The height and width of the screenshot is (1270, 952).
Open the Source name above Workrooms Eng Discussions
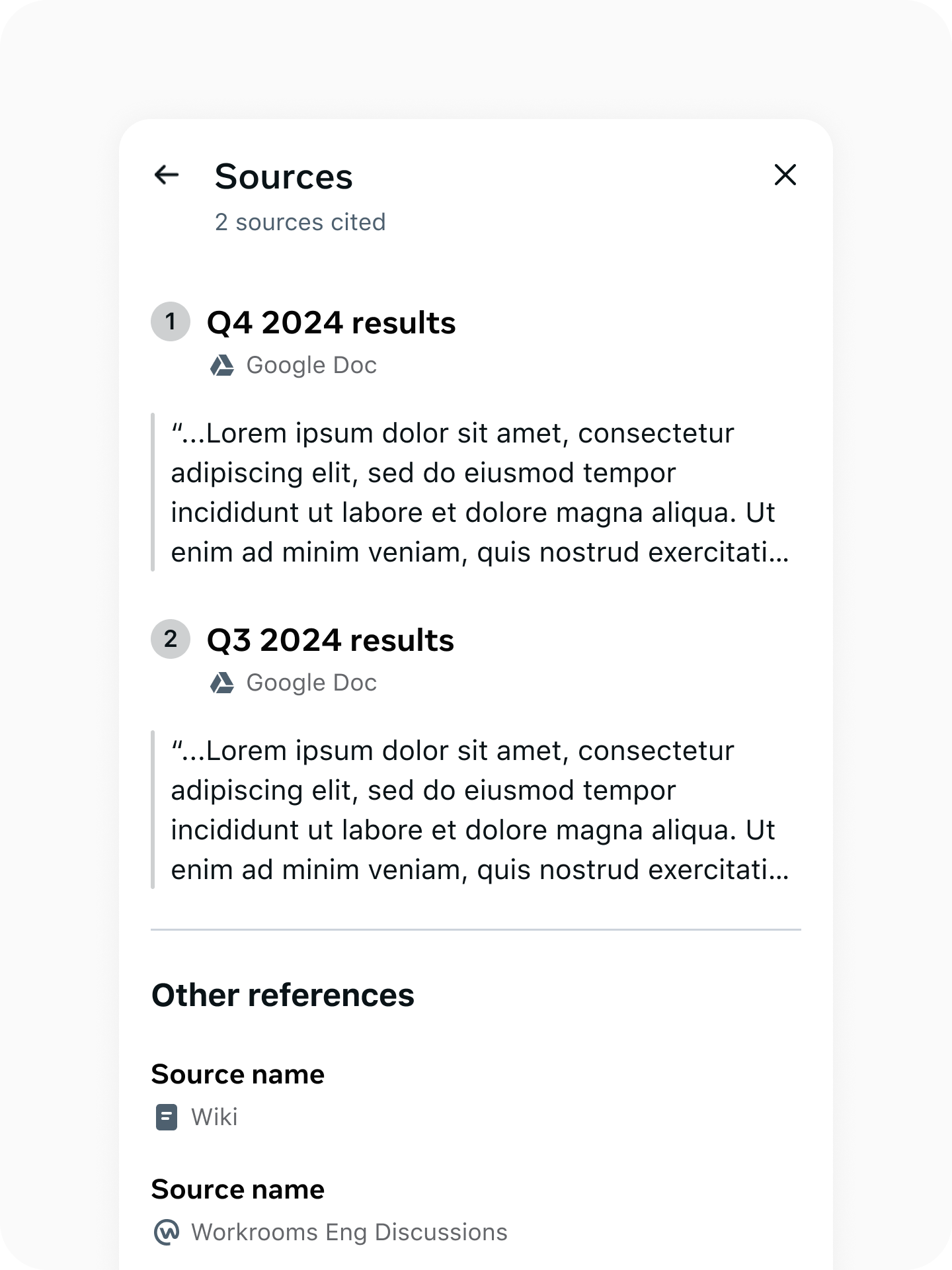pyautogui.click(x=238, y=1190)
